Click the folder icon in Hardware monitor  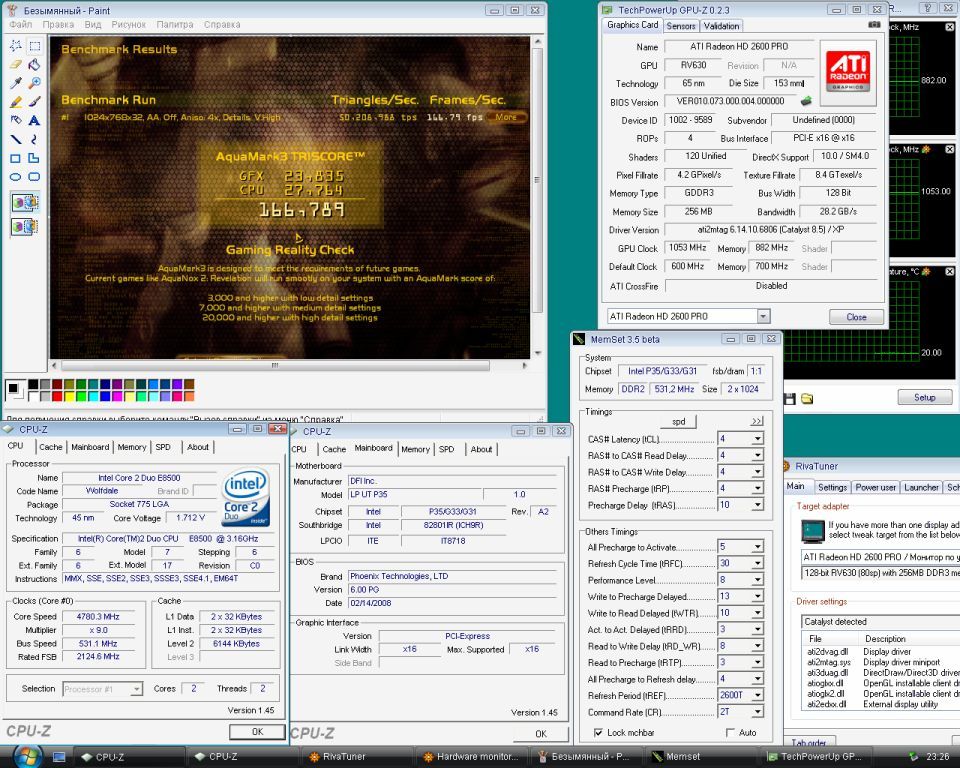[808, 399]
